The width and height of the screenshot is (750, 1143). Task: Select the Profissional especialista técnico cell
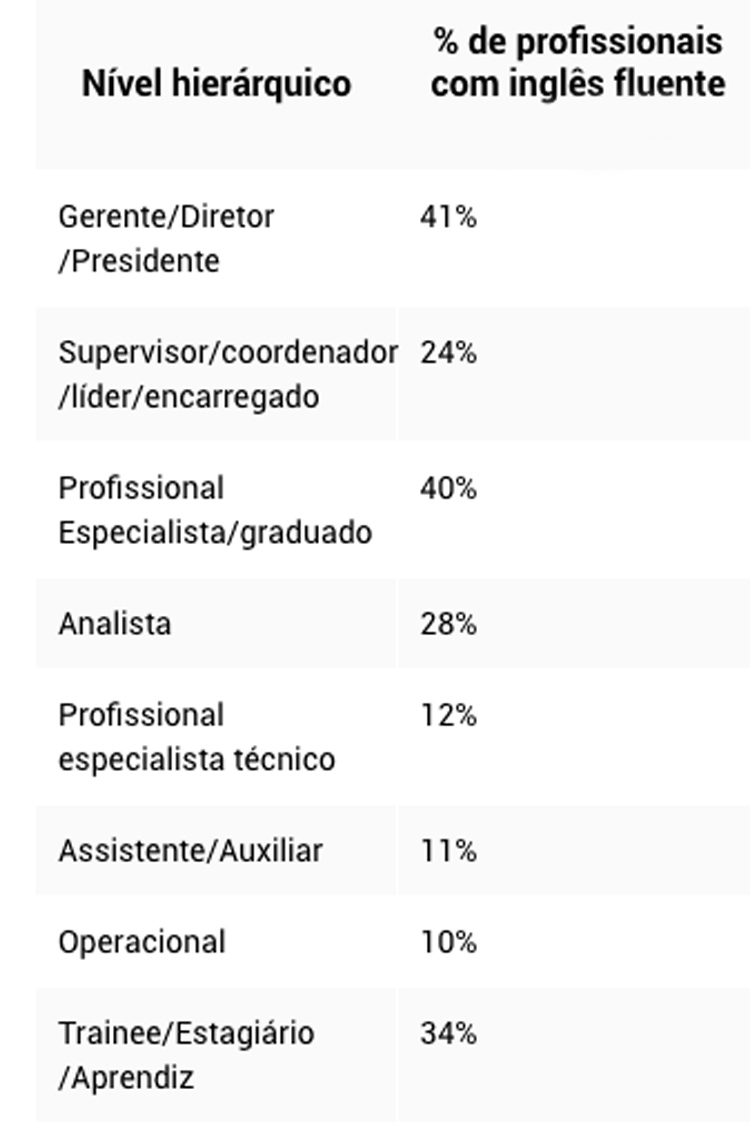click(196, 737)
